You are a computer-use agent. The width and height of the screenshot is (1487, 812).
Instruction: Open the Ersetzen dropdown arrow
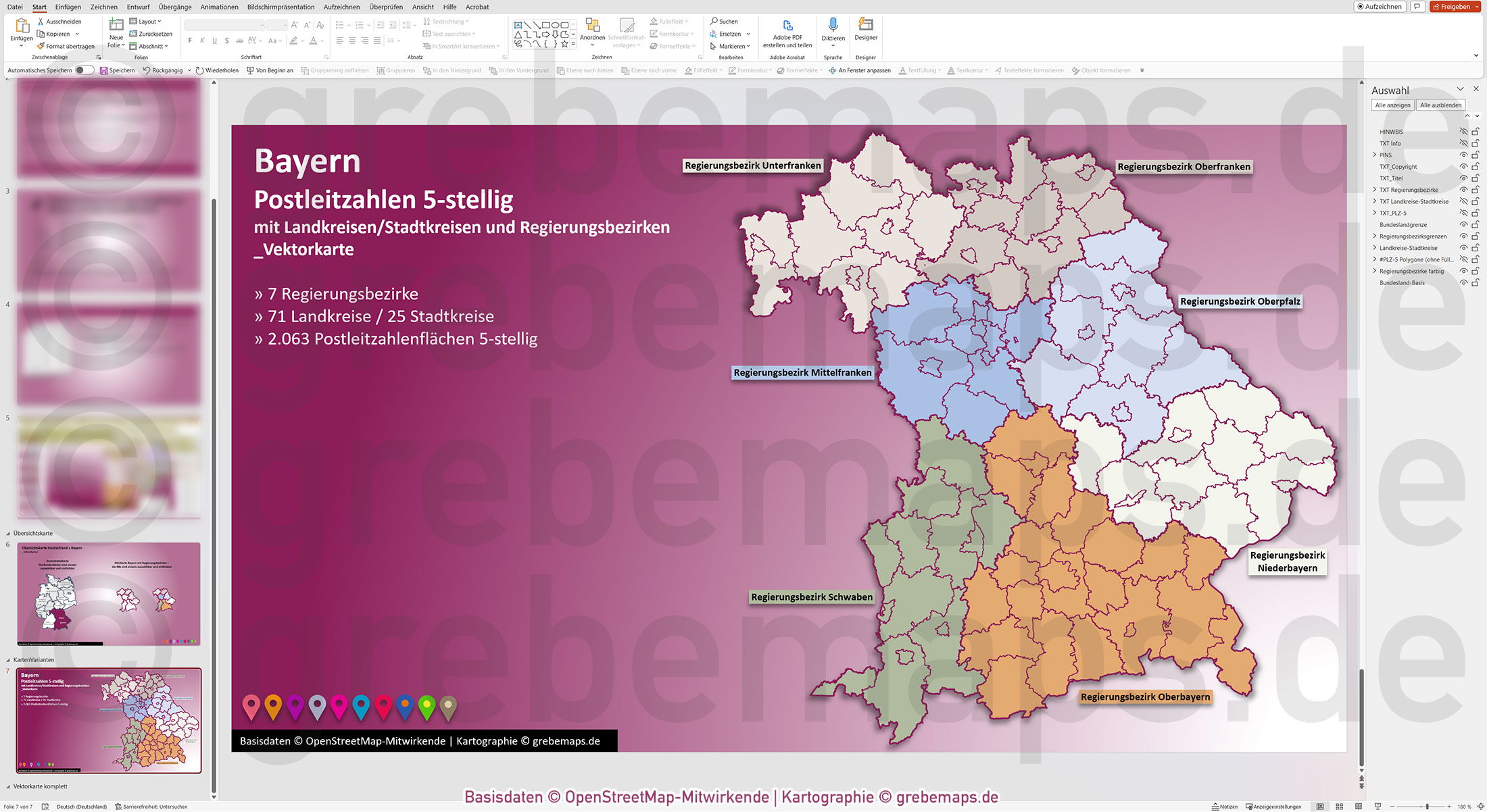click(748, 33)
